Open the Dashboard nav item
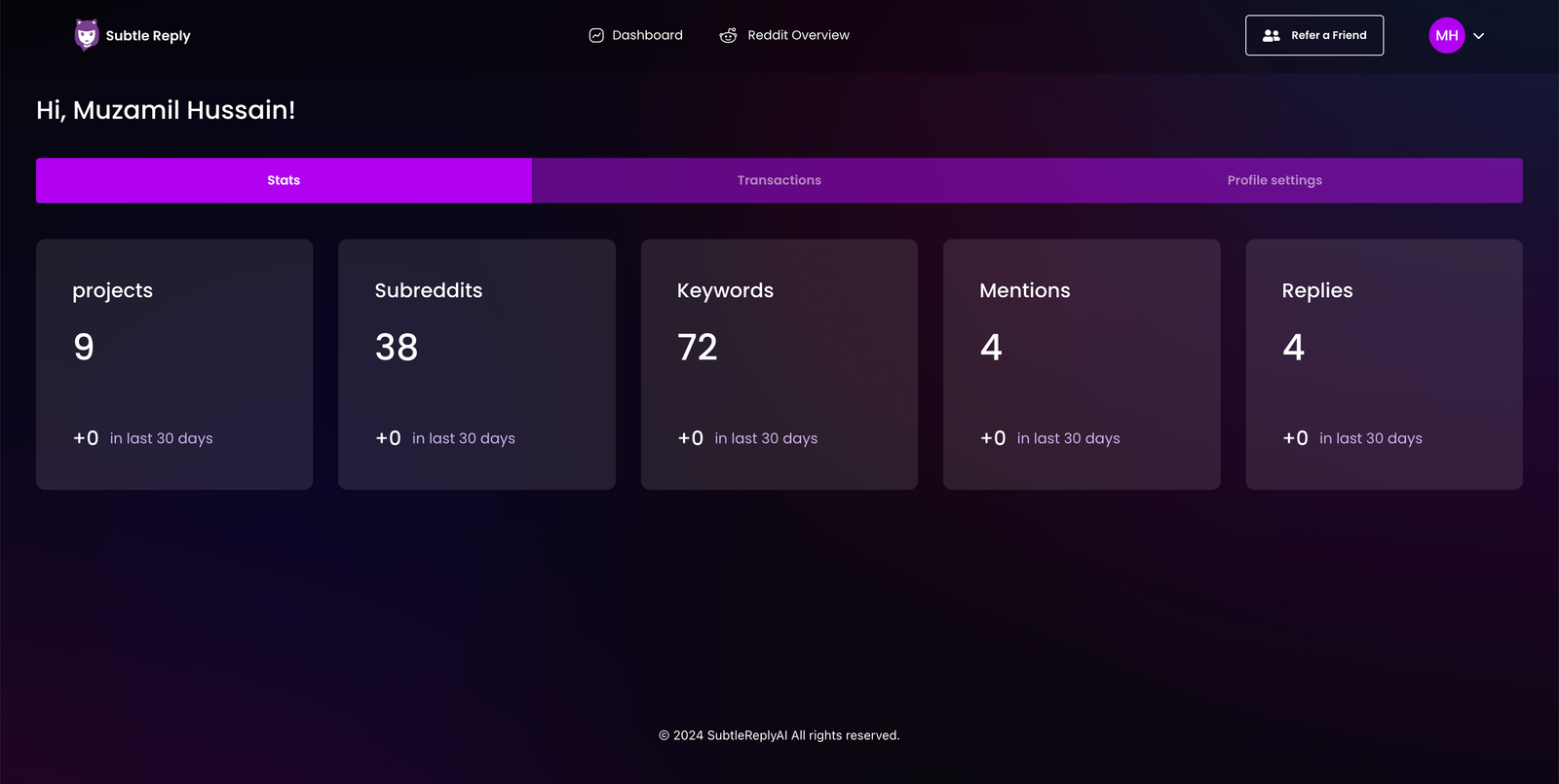This screenshot has height=784, width=1559. click(x=636, y=35)
